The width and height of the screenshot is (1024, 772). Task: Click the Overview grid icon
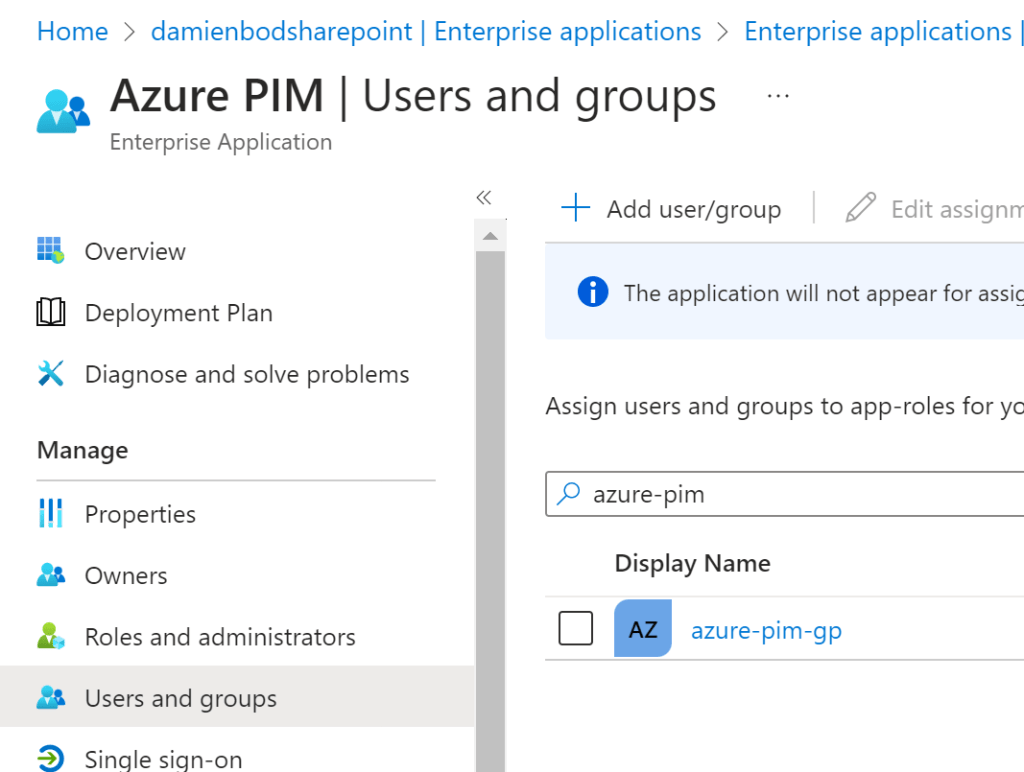point(50,251)
